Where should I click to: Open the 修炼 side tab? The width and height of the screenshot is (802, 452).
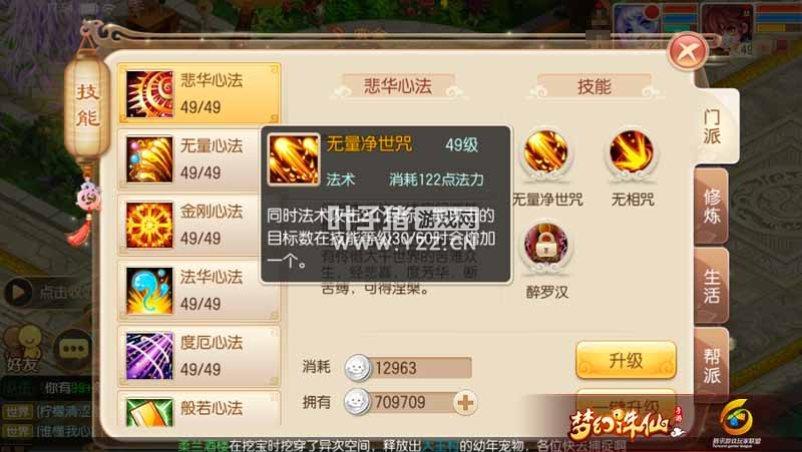coord(711,206)
